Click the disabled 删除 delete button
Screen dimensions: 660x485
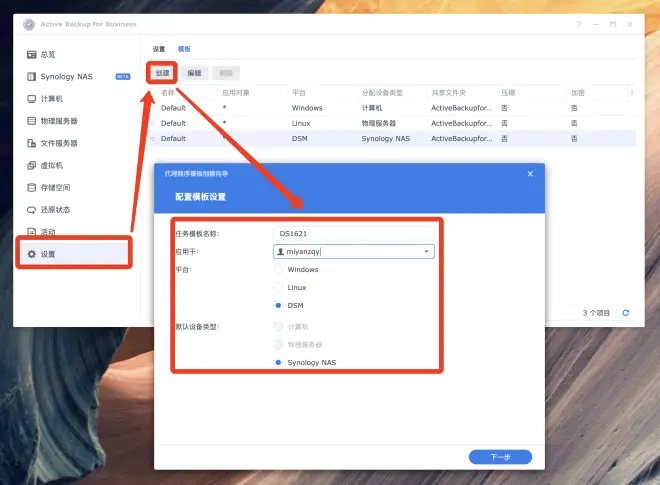coord(226,73)
